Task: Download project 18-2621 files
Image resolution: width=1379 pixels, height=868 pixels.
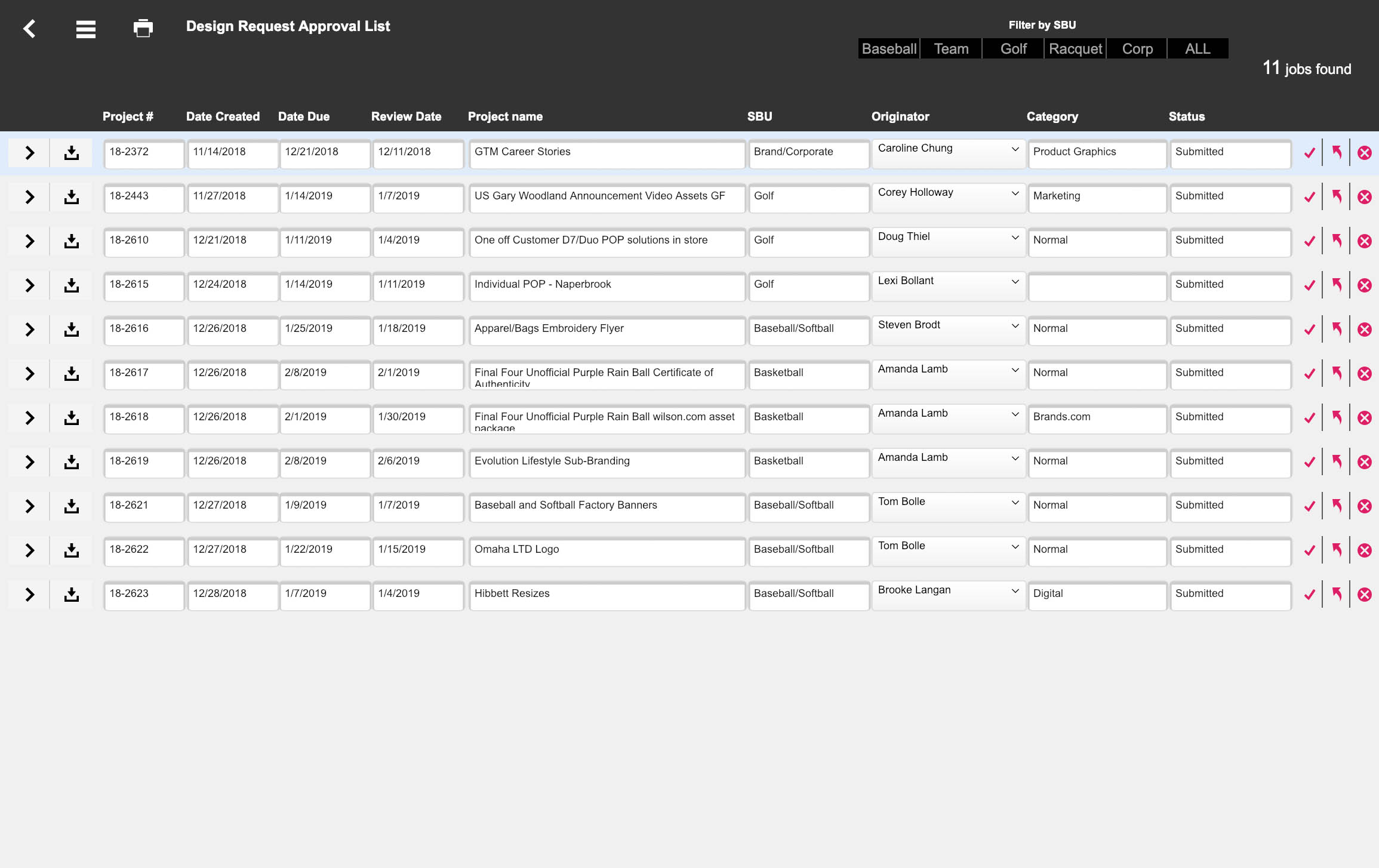Action: coord(72,506)
